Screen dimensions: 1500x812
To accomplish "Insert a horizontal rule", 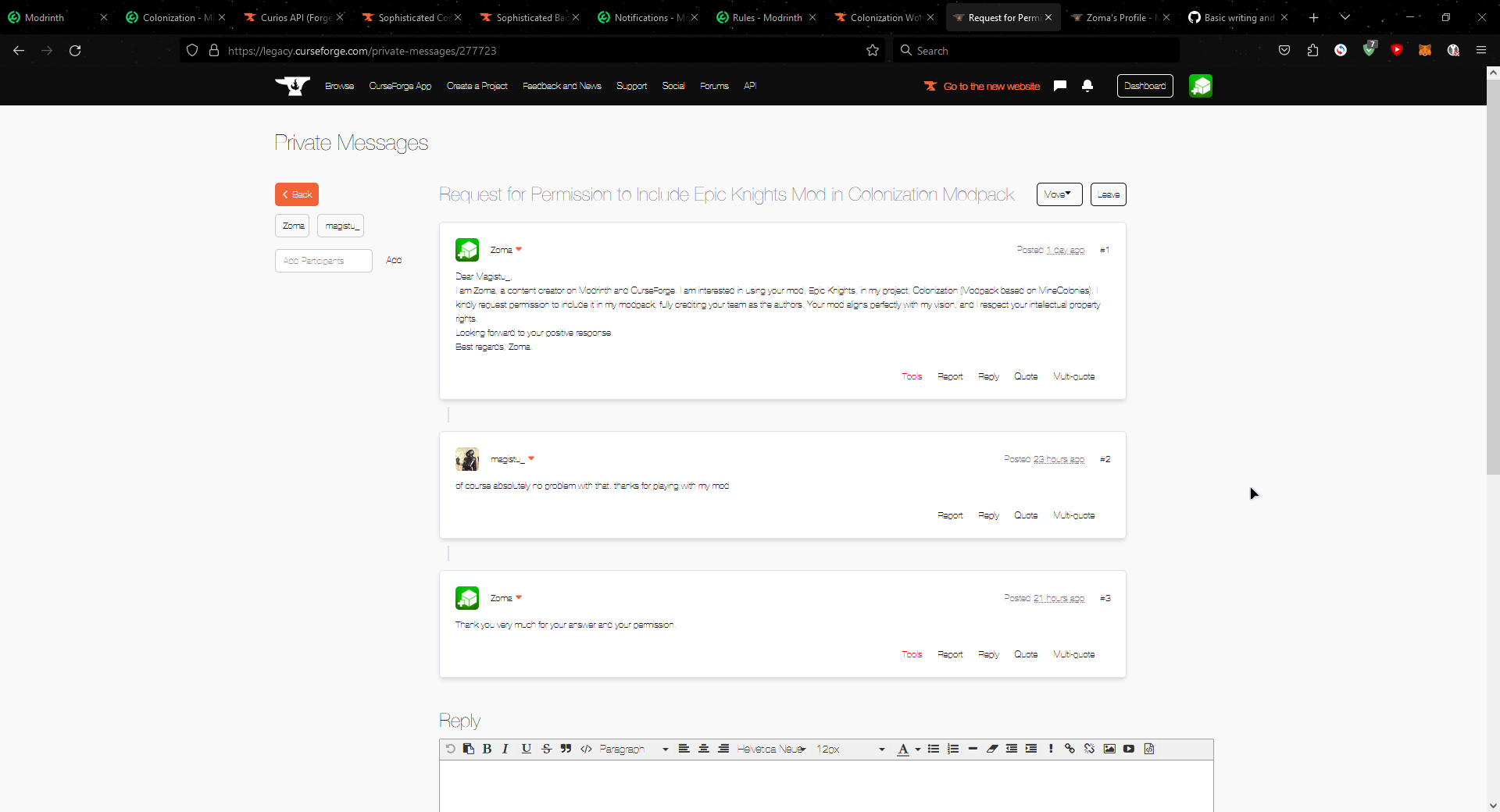I will (x=973, y=749).
